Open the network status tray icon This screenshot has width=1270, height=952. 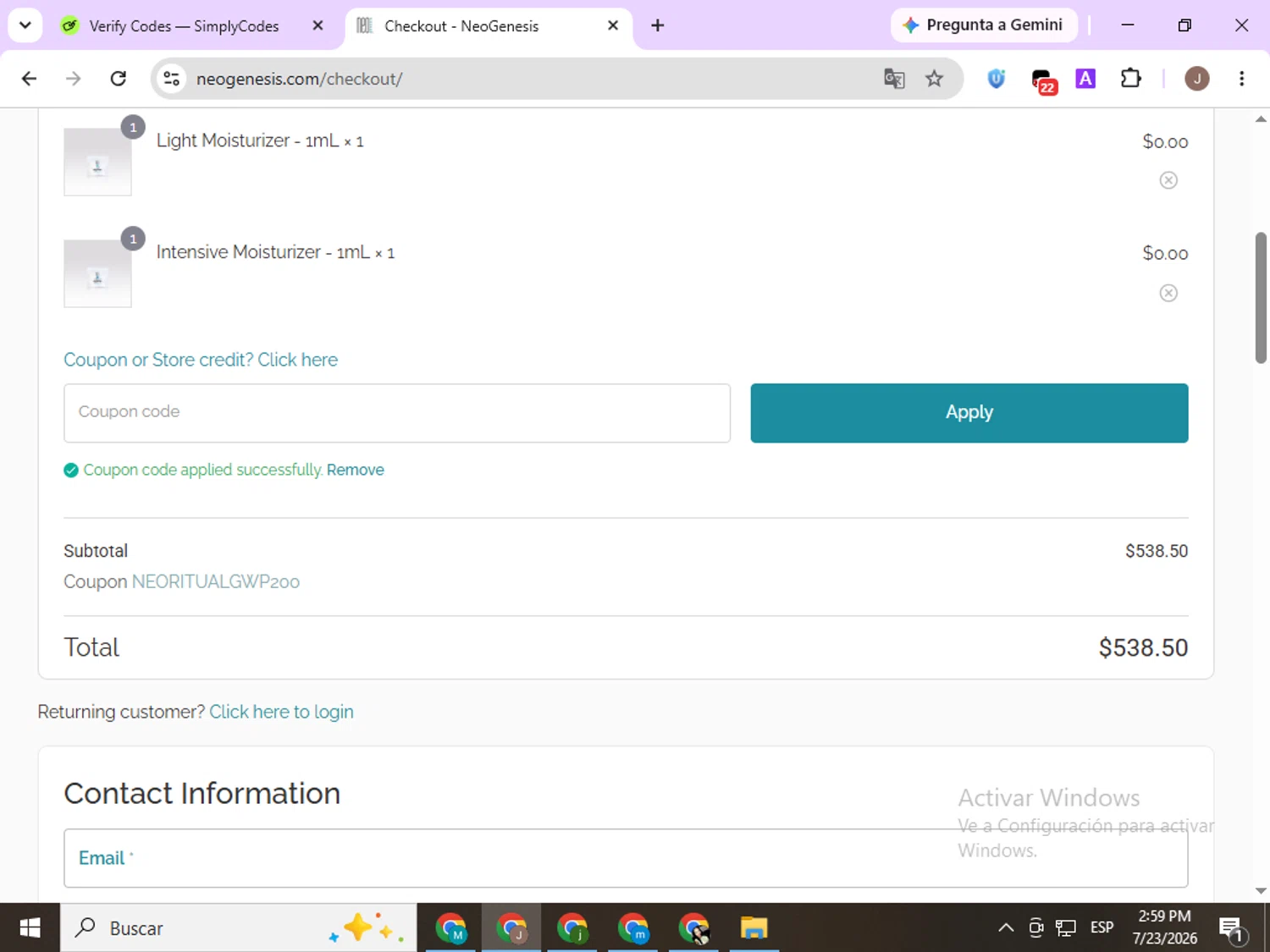[x=1066, y=928]
